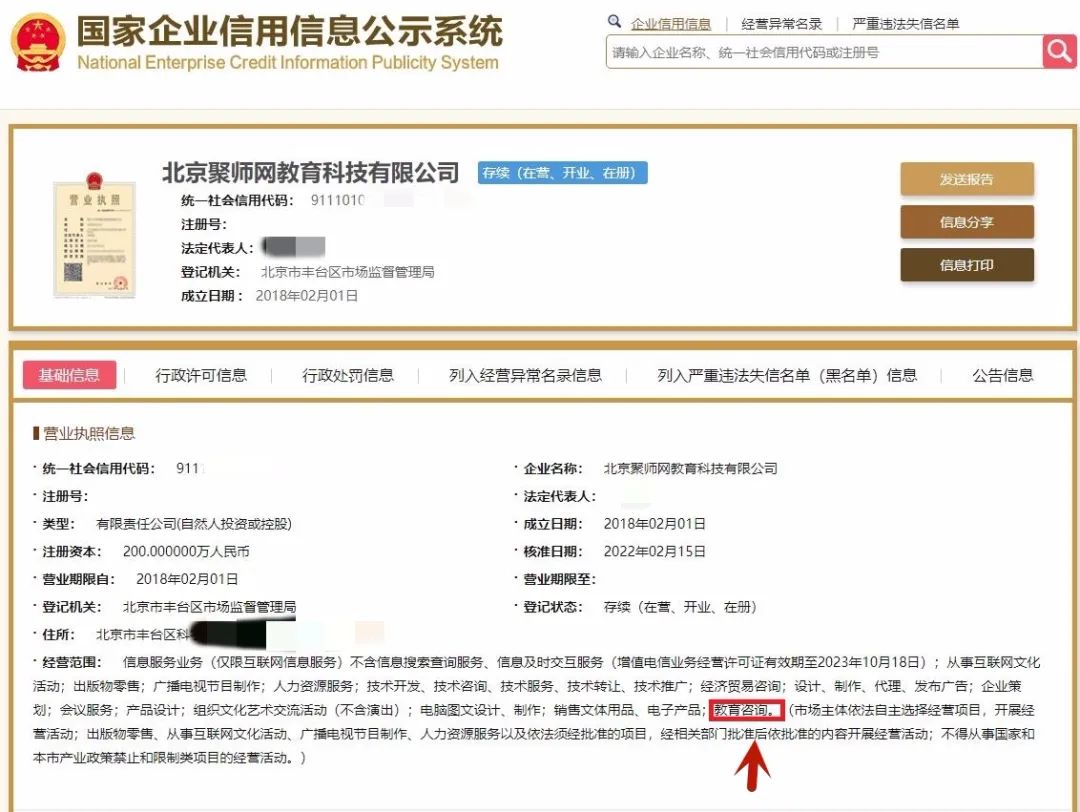
Task: Open the 列入经营异常名录信息 tab
Action: pos(526,375)
